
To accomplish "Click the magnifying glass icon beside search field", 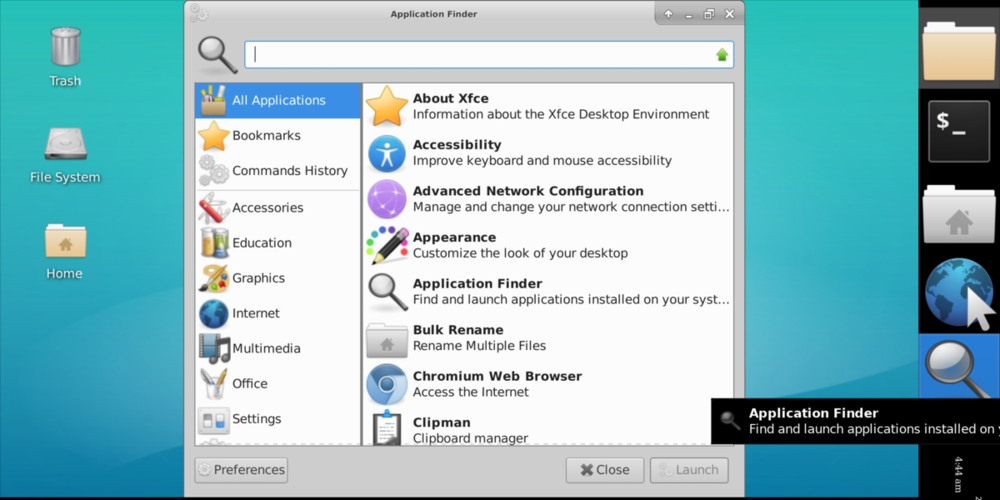I will click(x=217, y=55).
